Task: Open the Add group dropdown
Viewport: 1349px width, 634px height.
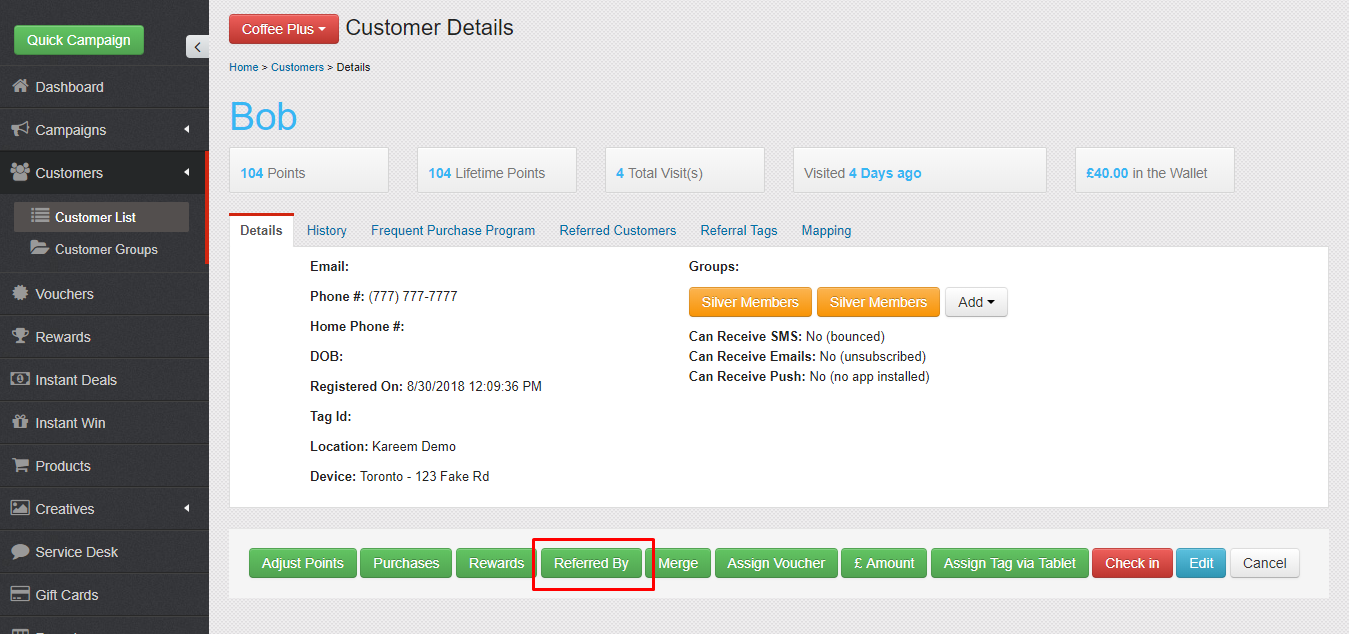Action: pyautogui.click(x=975, y=302)
